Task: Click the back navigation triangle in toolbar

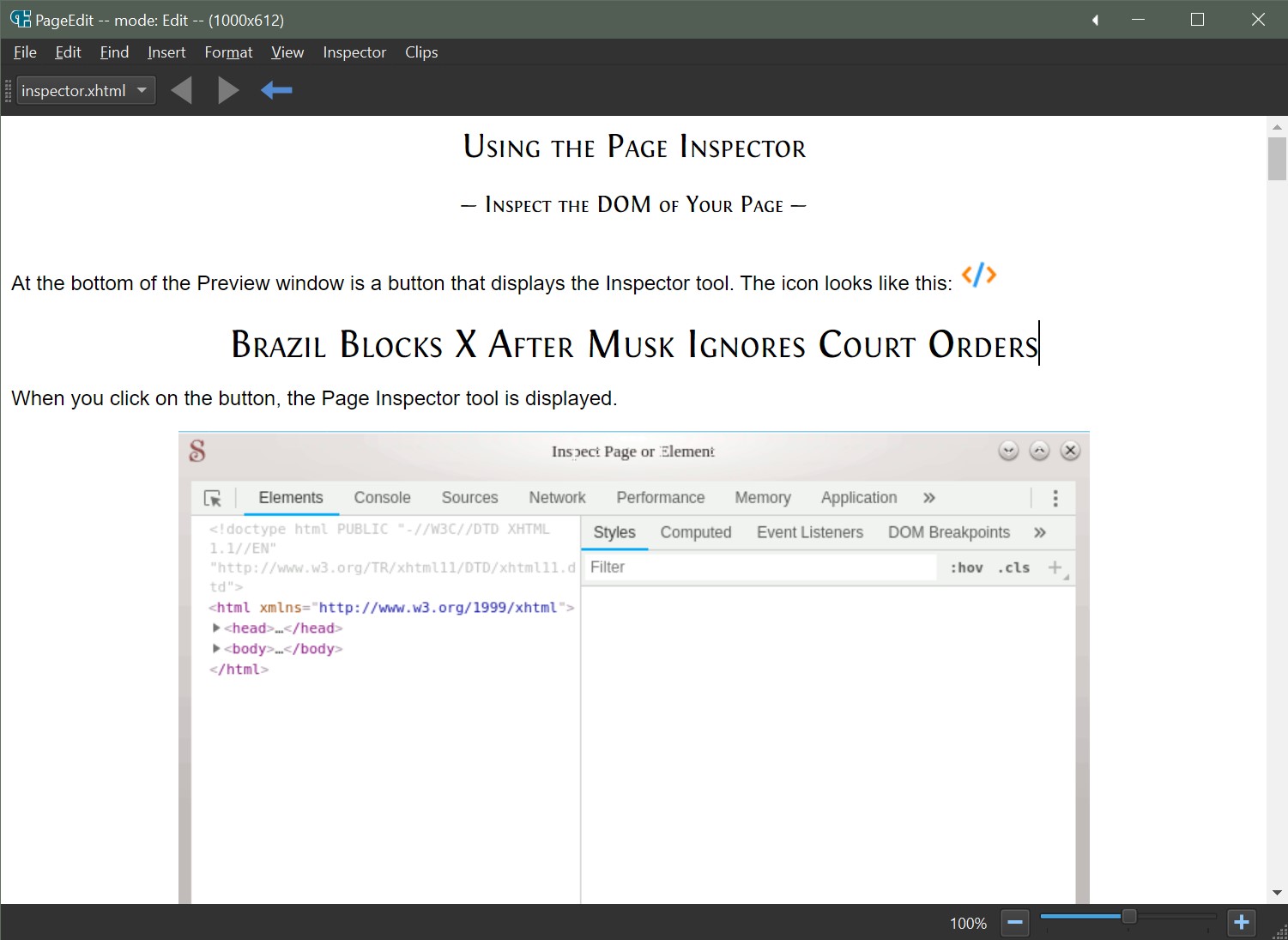Action: 181,90
